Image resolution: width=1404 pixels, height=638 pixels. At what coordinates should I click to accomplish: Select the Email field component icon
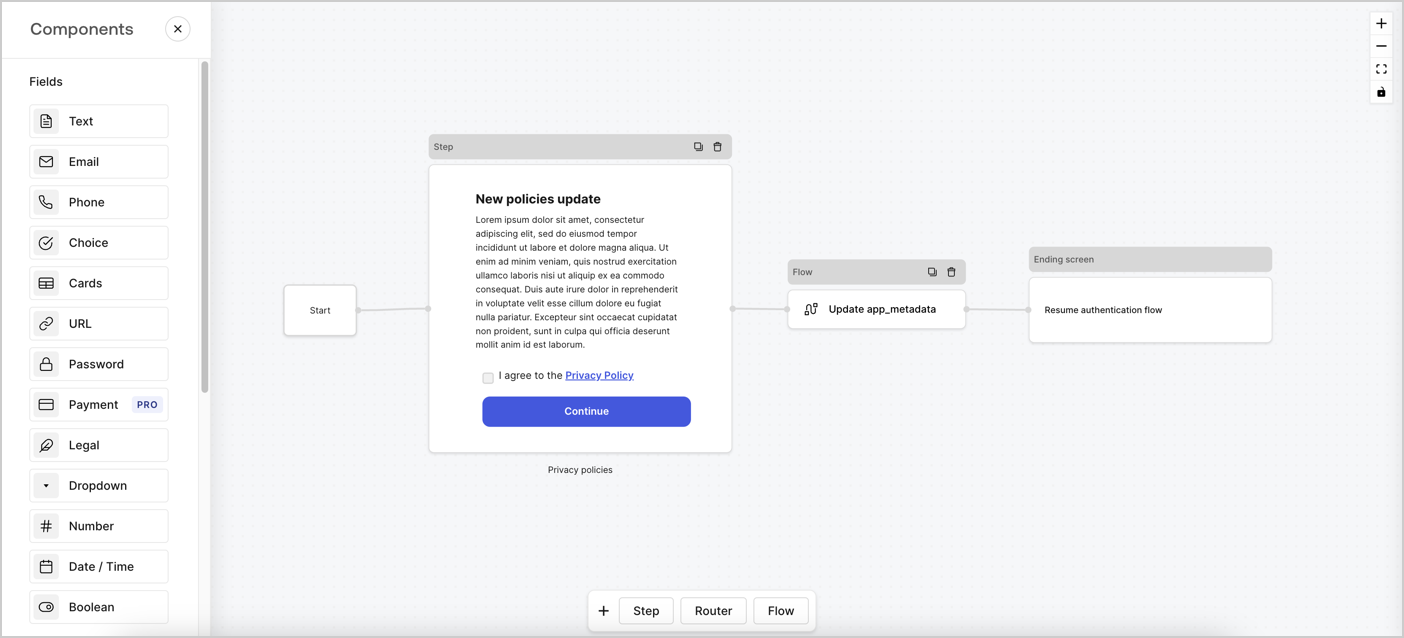(x=46, y=161)
